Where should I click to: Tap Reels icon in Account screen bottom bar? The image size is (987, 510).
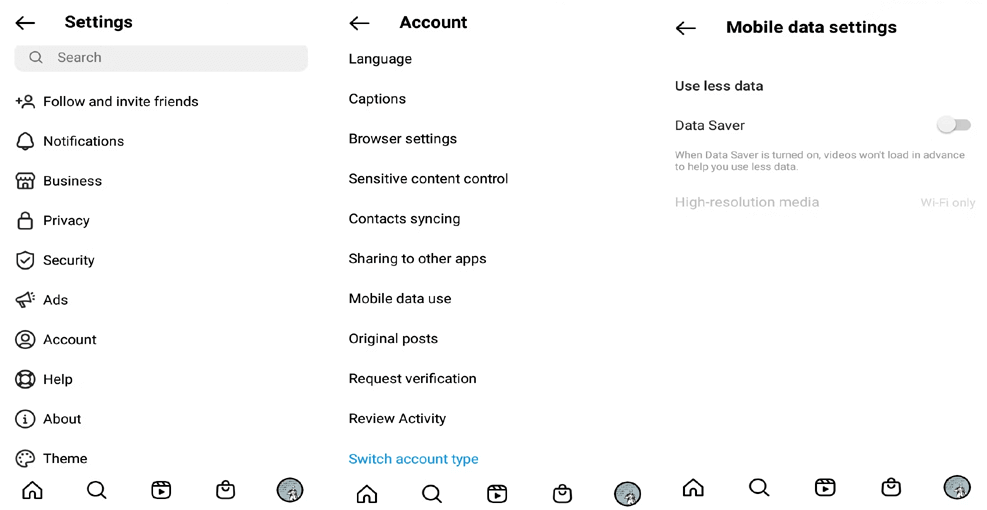[x=497, y=494]
